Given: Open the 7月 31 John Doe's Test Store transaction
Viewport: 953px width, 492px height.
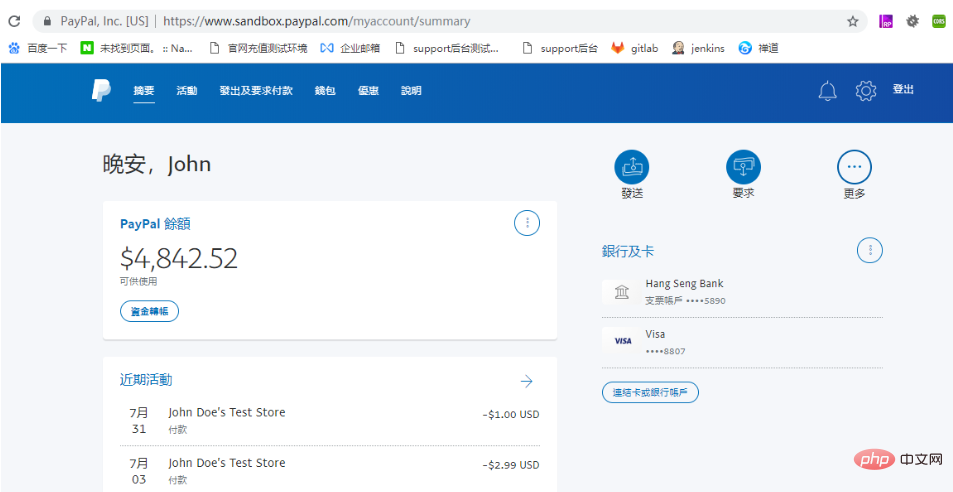Looking at the screenshot, I should click(x=330, y=420).
